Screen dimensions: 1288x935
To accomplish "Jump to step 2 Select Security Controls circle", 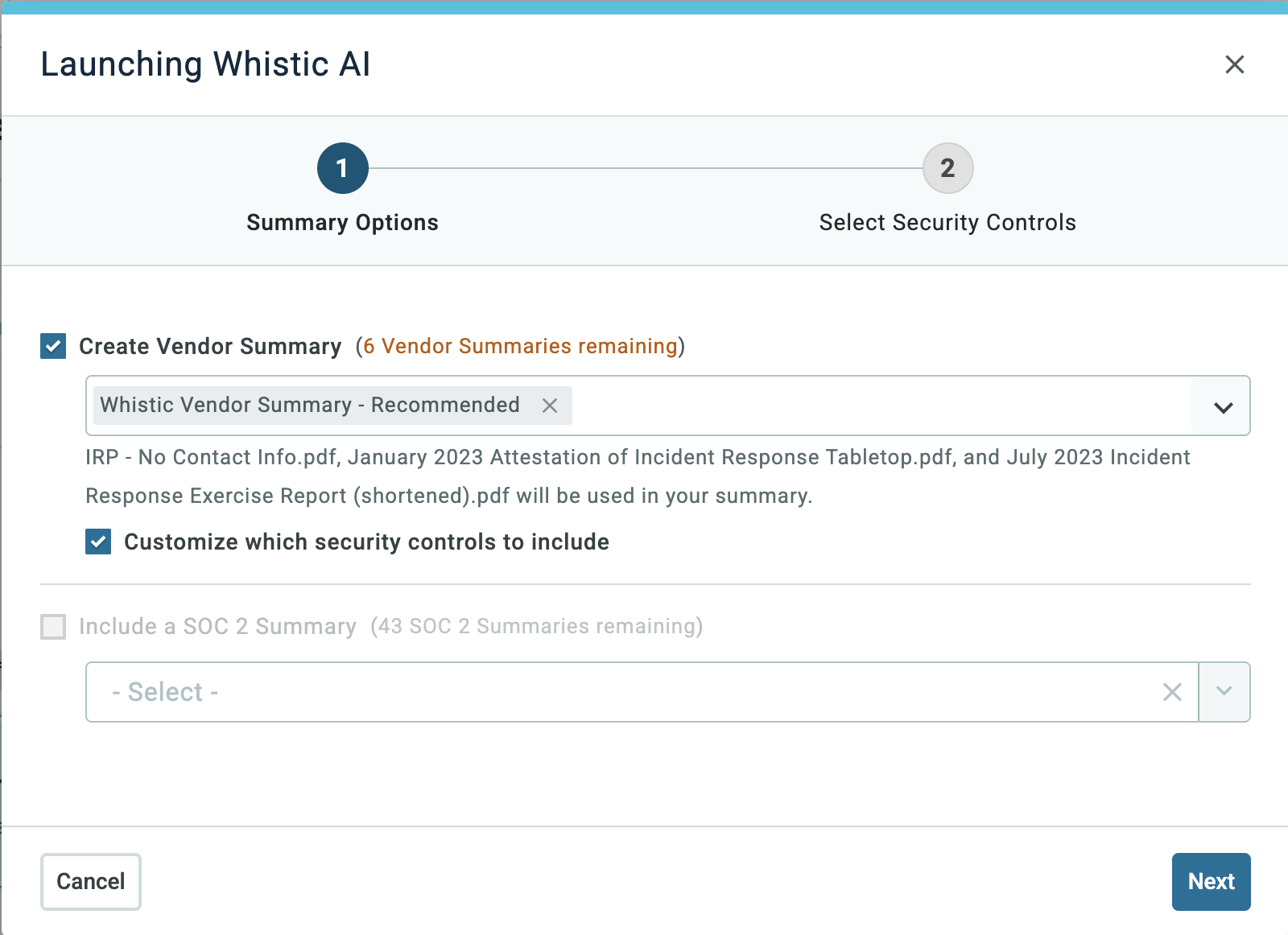I will tap(947, 168).
